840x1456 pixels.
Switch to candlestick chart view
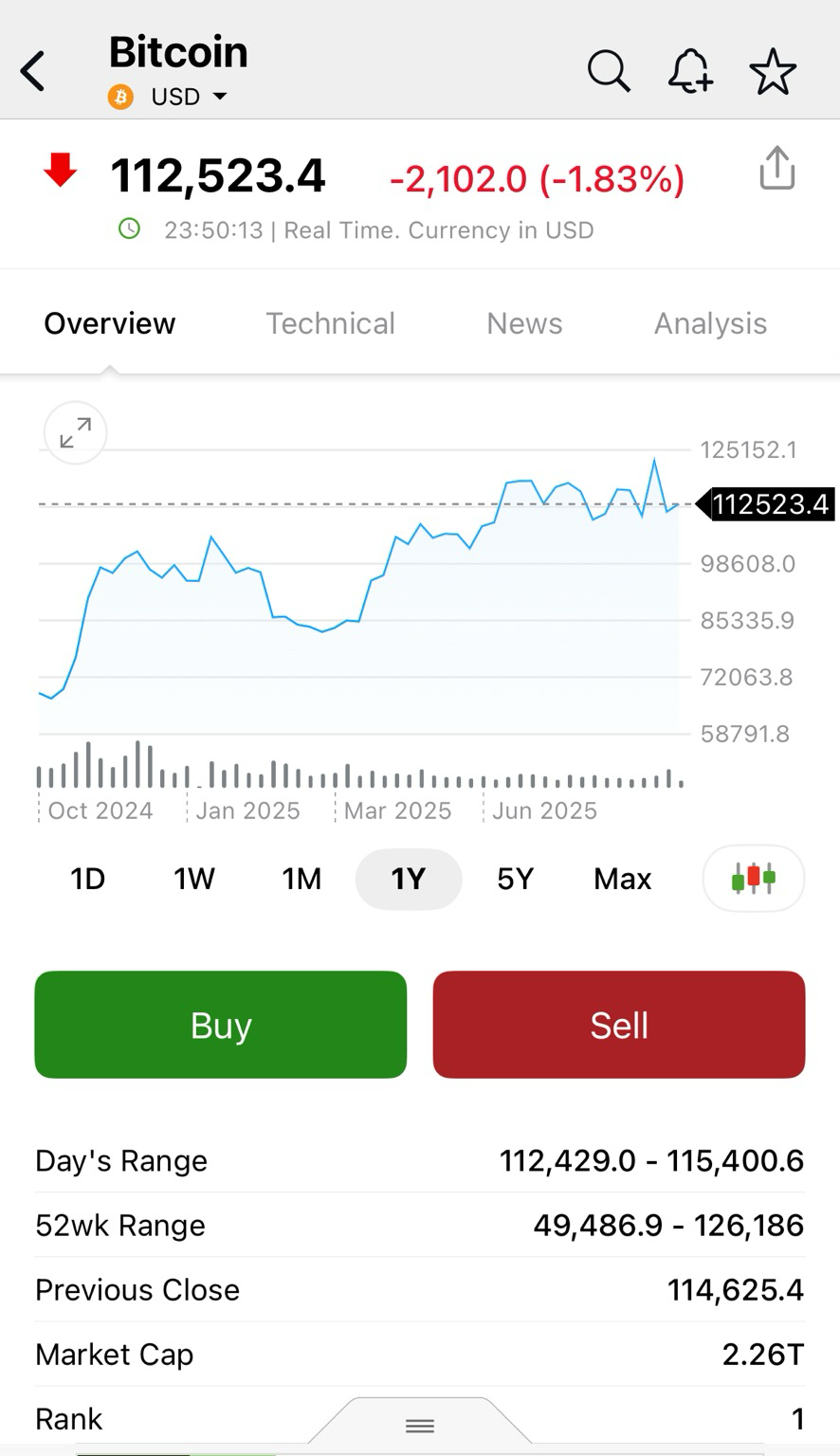pos(754,878)
